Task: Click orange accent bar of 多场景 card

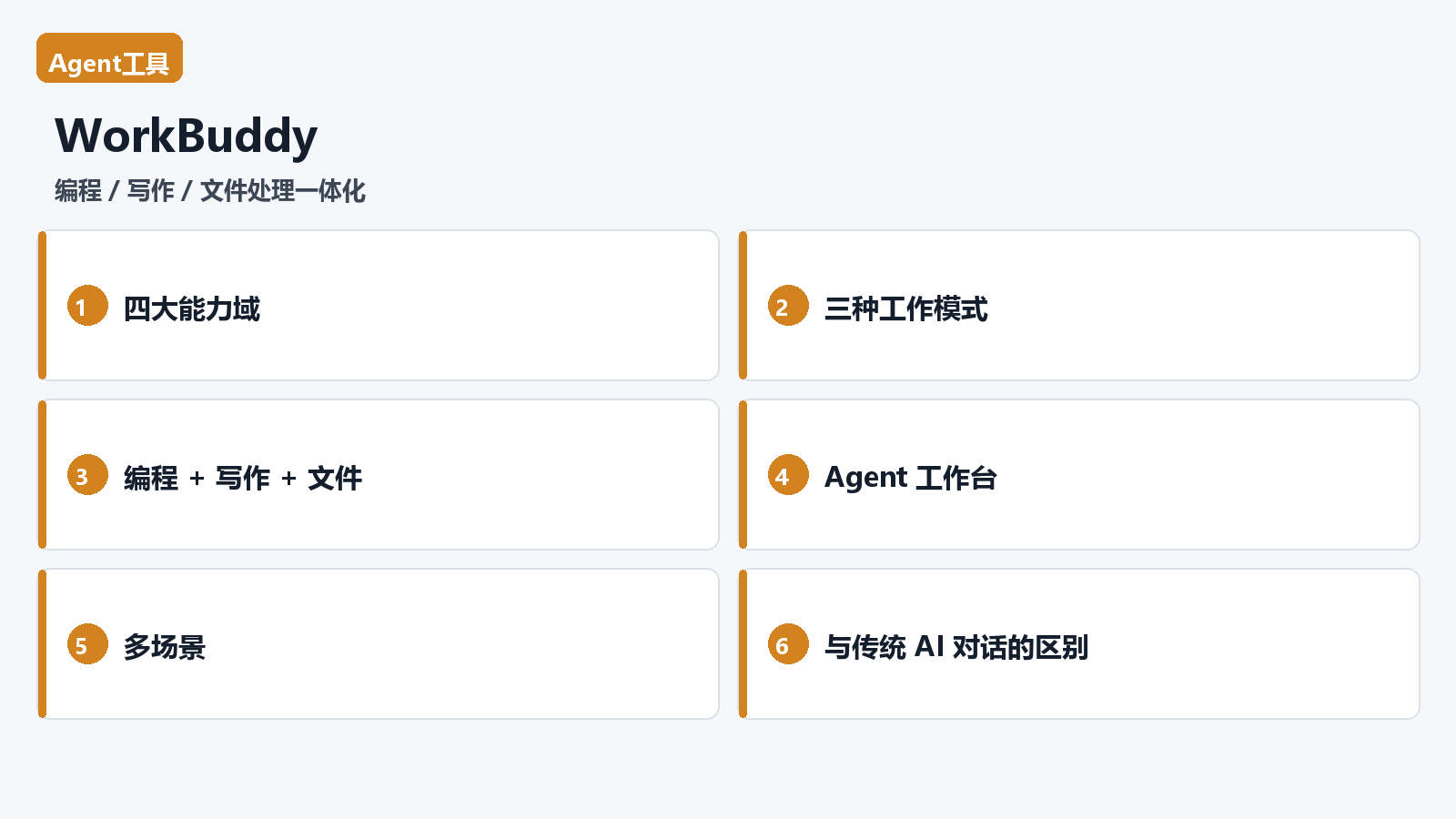Action: coord(42,644)
